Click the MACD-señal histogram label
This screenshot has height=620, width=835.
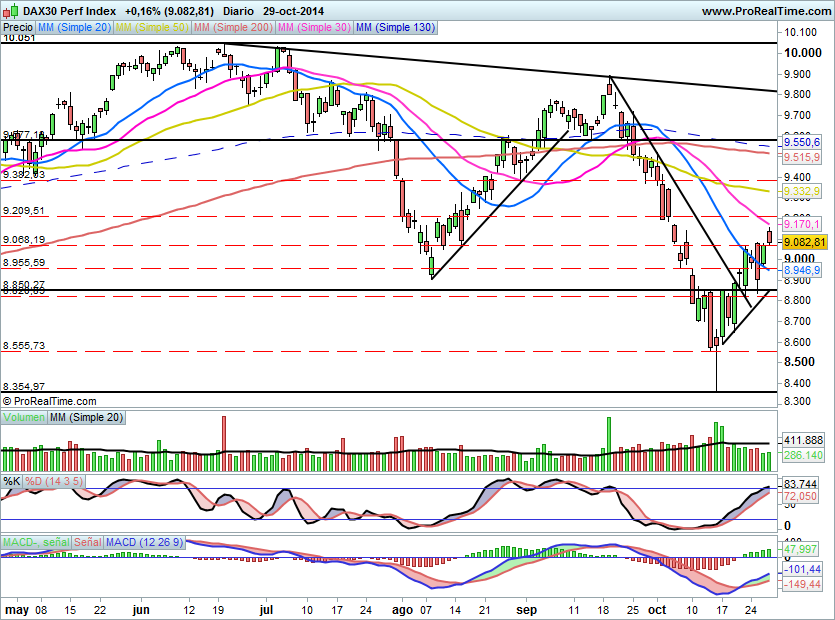coord(36,542)
